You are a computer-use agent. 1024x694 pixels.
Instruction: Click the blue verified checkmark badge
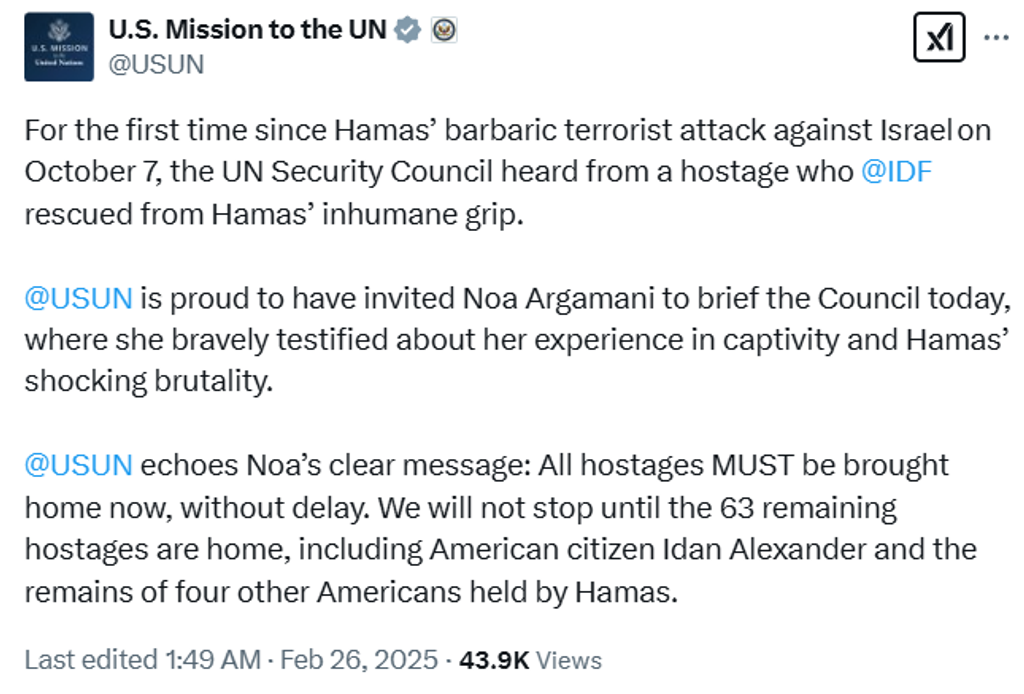(x=408, y=30)
